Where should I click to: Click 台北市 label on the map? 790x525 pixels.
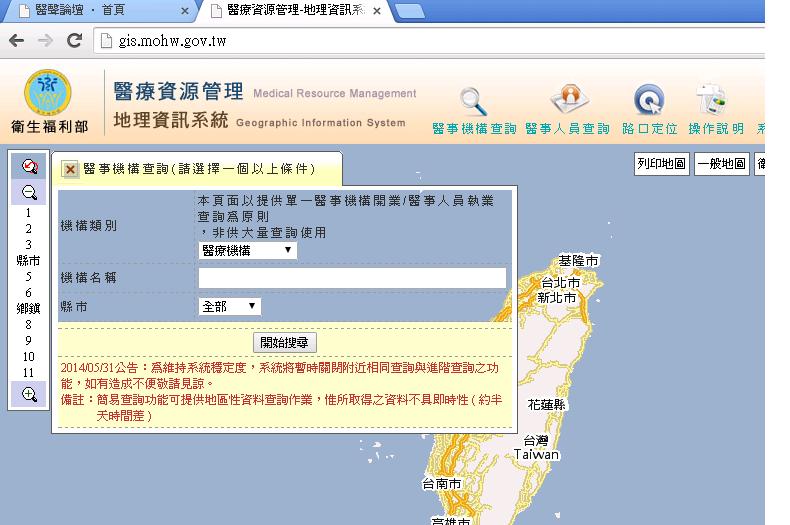click(561, 283)
